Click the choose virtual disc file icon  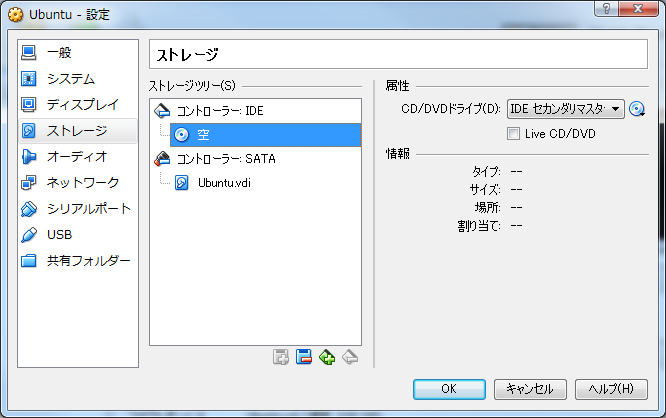(x=637, y=109)
